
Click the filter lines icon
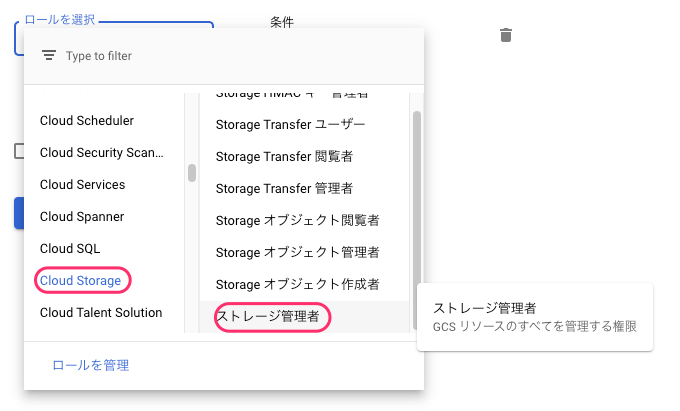point(49,55)
